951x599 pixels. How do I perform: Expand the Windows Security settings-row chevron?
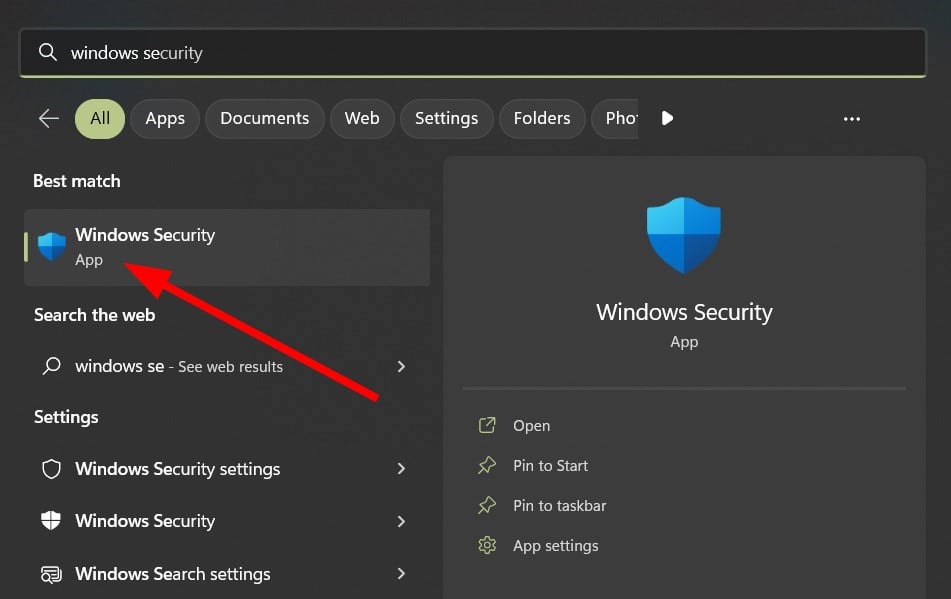pos(401,521)
